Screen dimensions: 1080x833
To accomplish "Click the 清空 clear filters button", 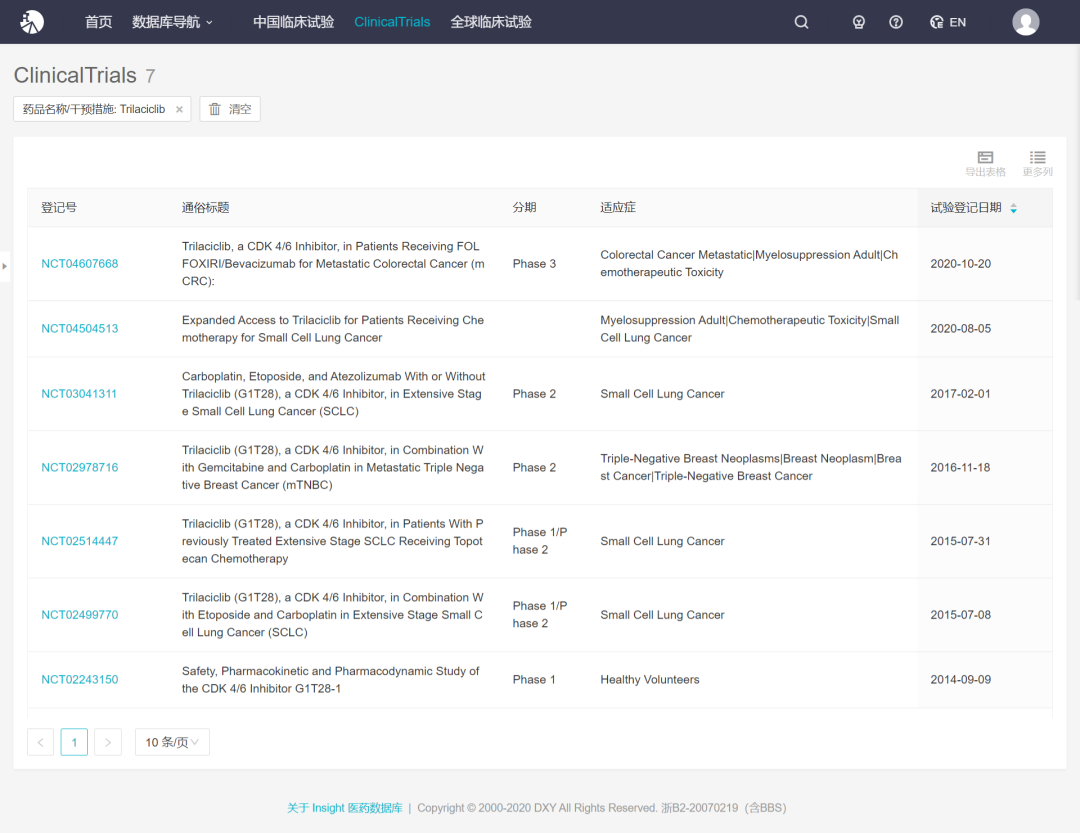I will [x=230, y=109].
